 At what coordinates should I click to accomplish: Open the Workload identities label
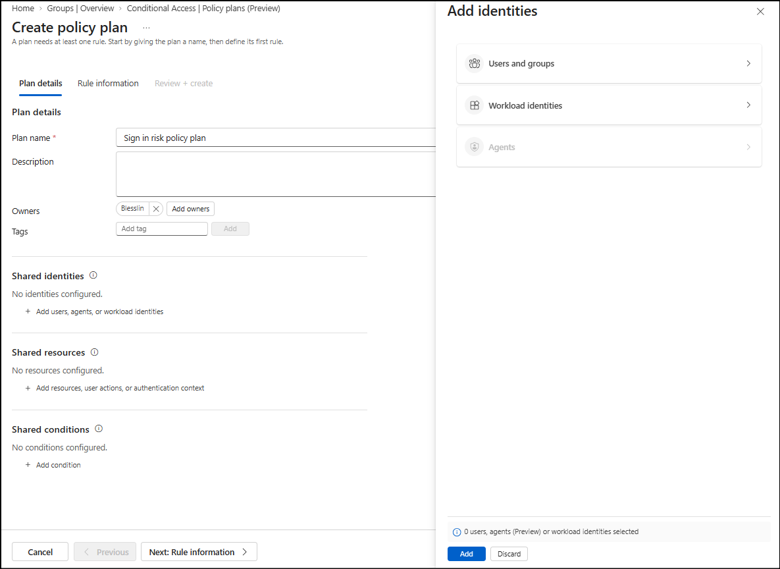(x=525, y=105)
